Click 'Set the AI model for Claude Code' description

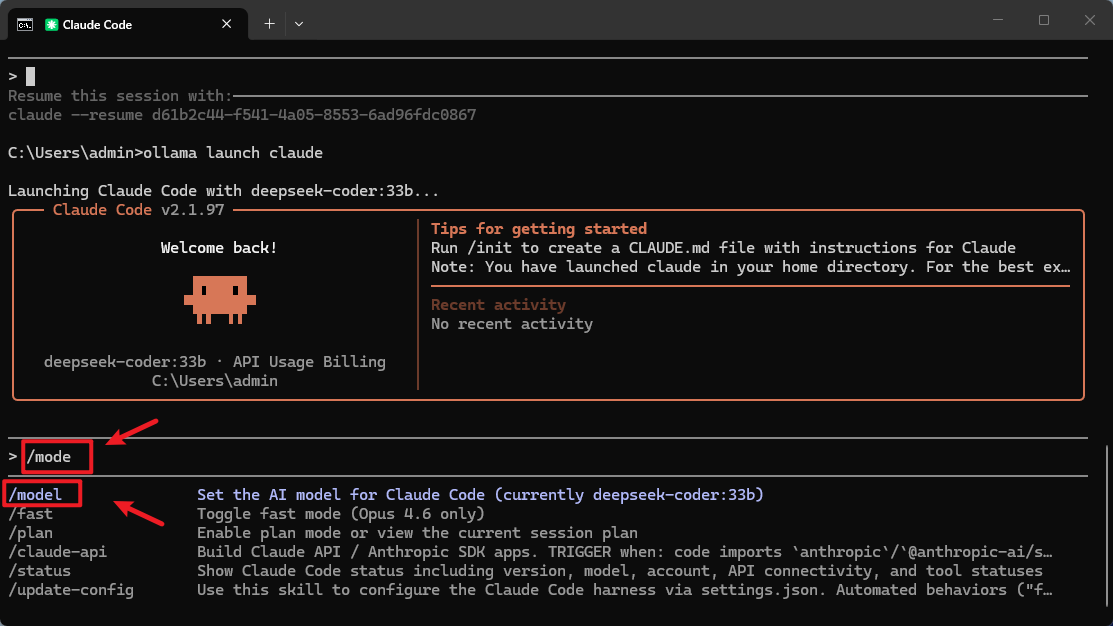480,495
